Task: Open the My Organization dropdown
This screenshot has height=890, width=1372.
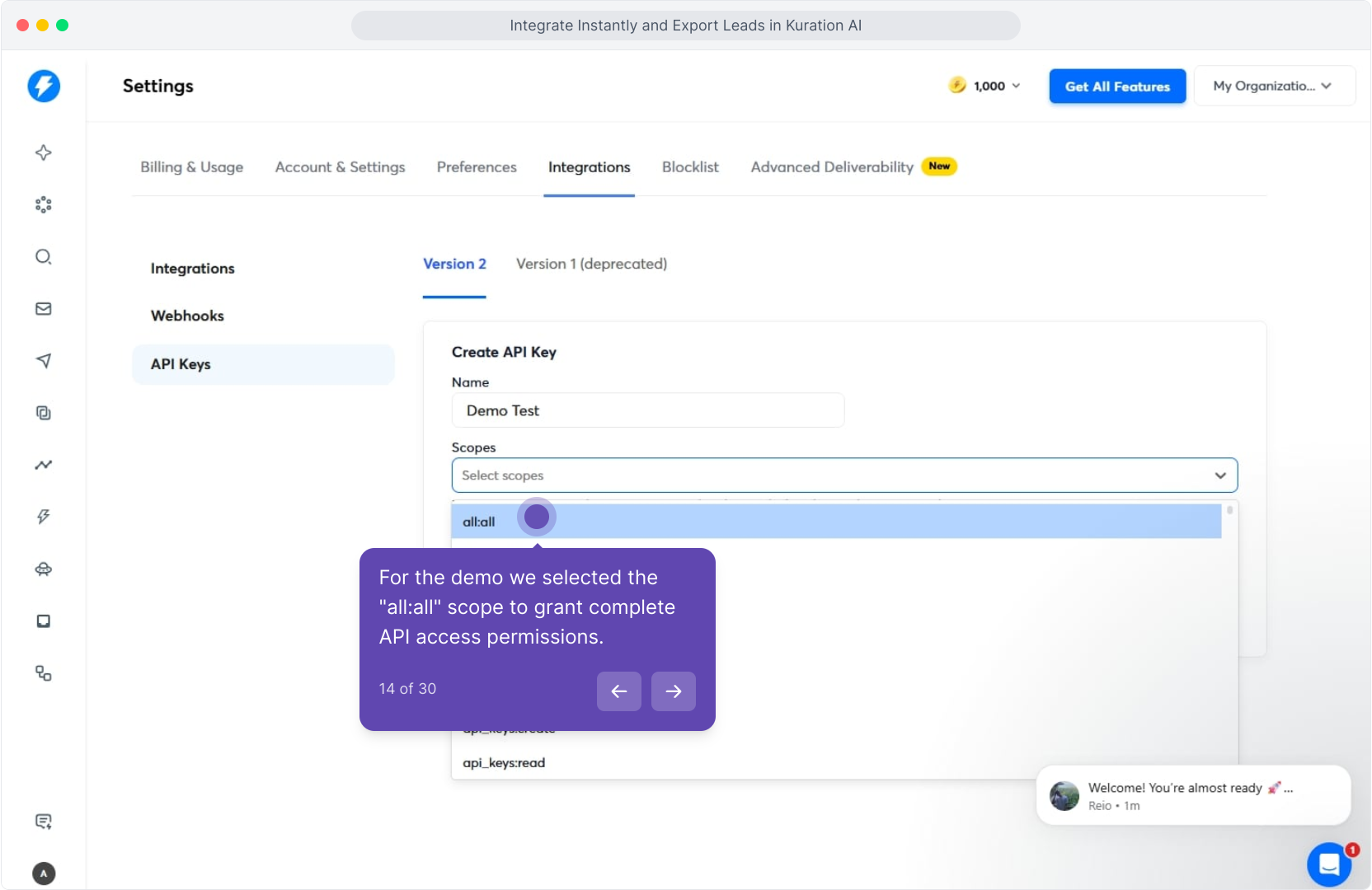Action: coord(1274,86)
